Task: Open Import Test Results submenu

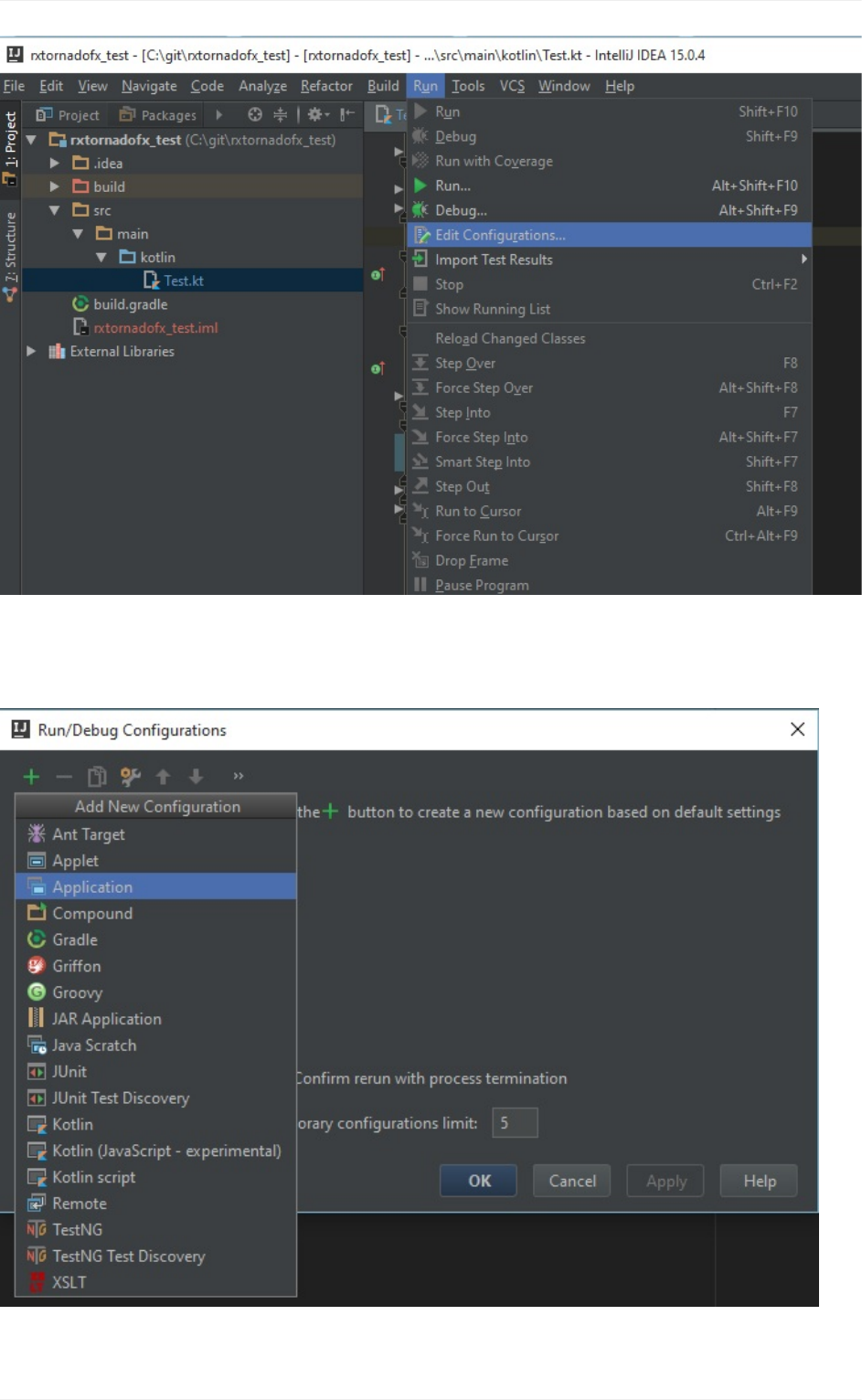Action: (x=609, y=260)
